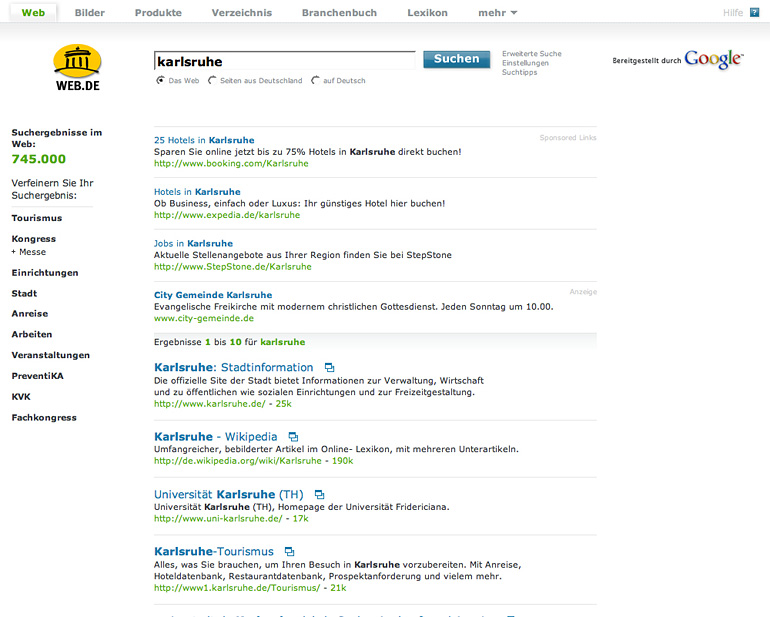Image resolution: width=770 pixels, height=617 pixels.
Task: Open de.wikipedia.org/wiki/Karlsruhe URL
Action: click(x=238, y=461)
